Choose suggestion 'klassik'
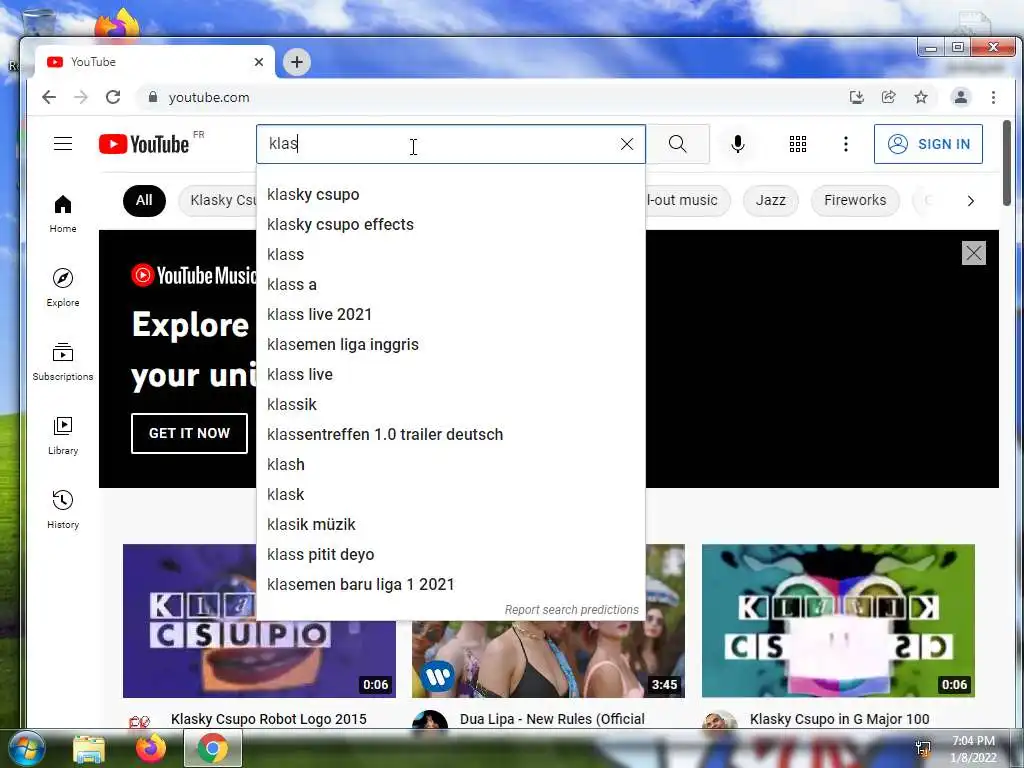Image resolution: width=1024 pixels, height=768 pixels. point(451,405)
